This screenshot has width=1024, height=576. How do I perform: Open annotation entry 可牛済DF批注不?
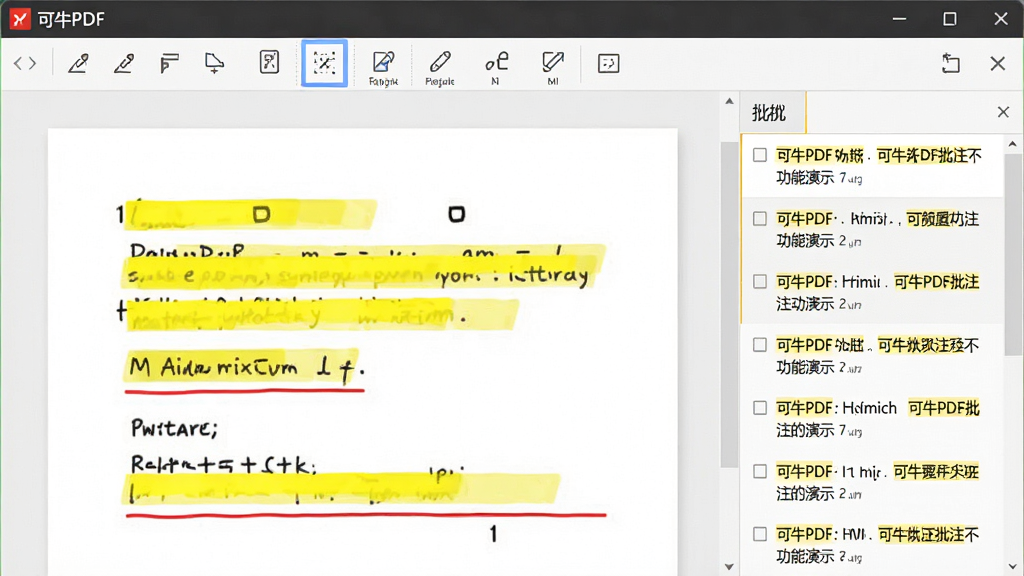(872, 166)
